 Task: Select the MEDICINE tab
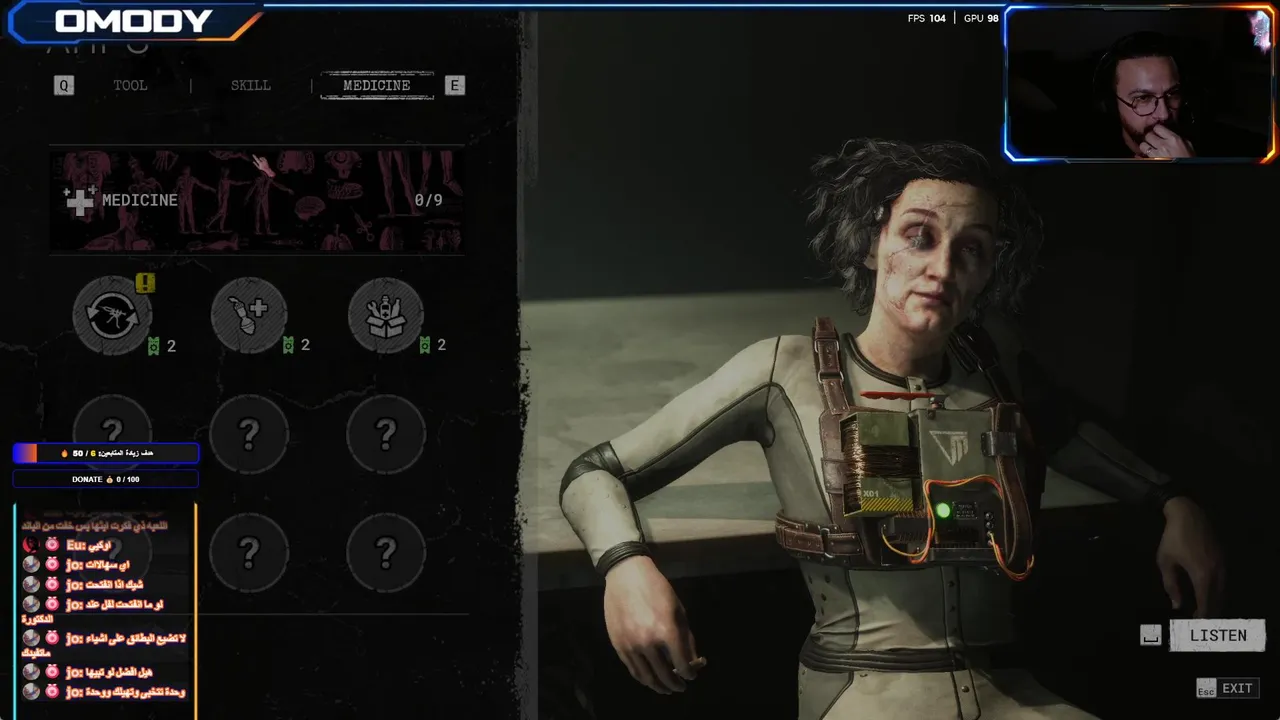click(377, 85)
